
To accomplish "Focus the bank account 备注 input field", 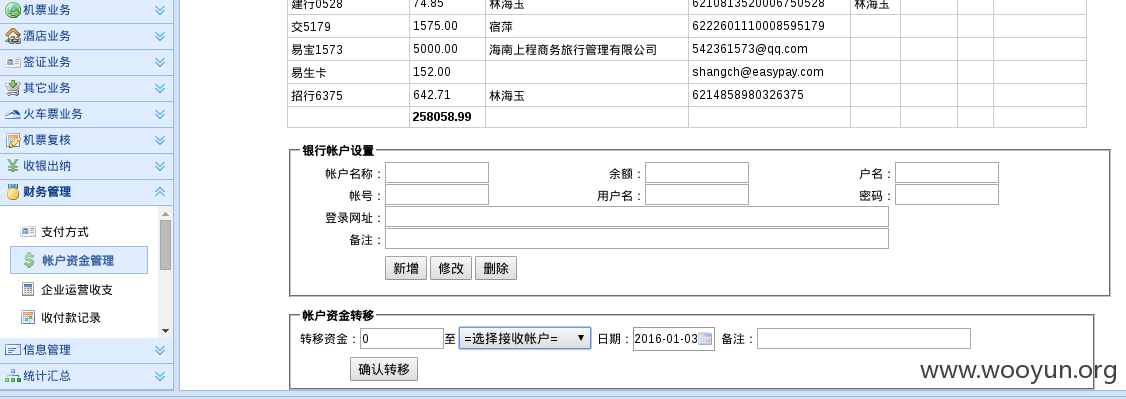I will pos(637,239).
